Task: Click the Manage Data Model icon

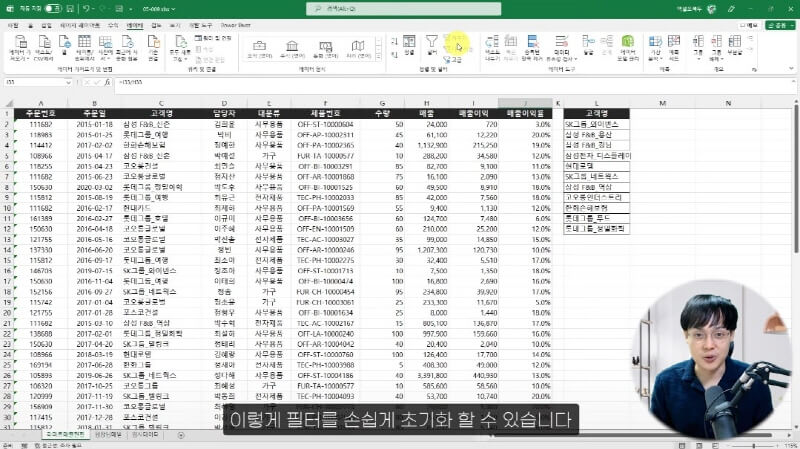Action: point(628,47)
